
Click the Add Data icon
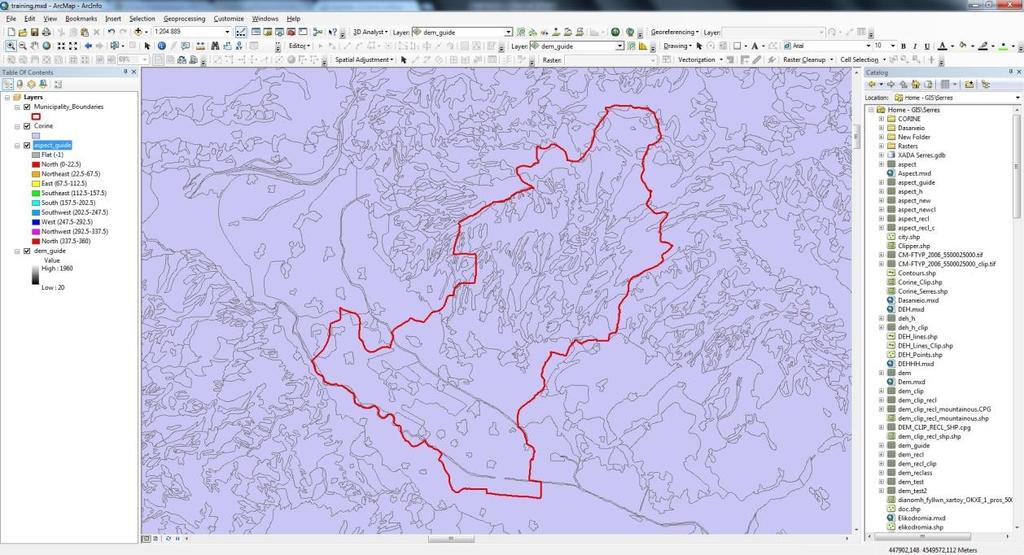coord(138,32)
